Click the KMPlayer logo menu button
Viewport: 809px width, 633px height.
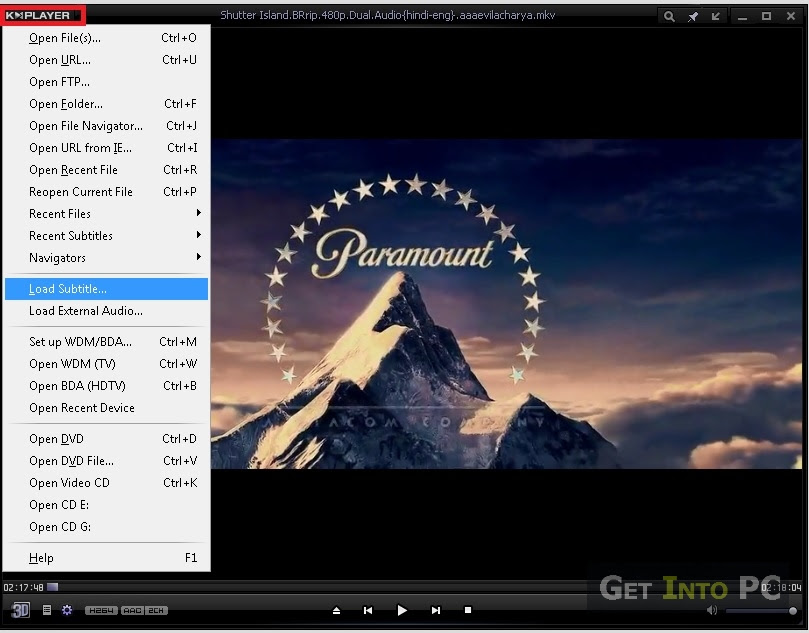pos(42,15)
